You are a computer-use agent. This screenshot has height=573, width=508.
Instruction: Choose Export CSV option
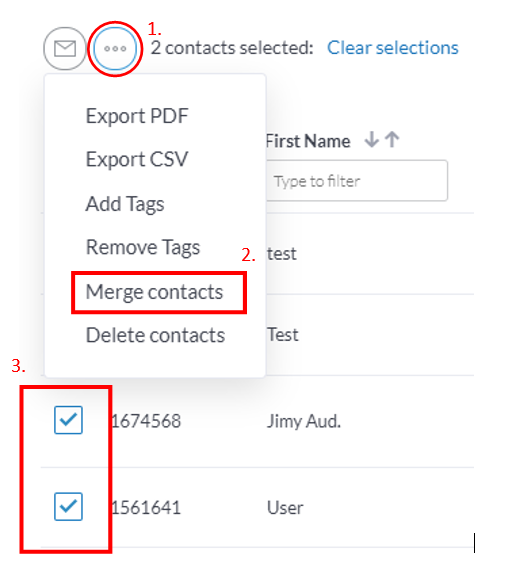coord(137,160)
